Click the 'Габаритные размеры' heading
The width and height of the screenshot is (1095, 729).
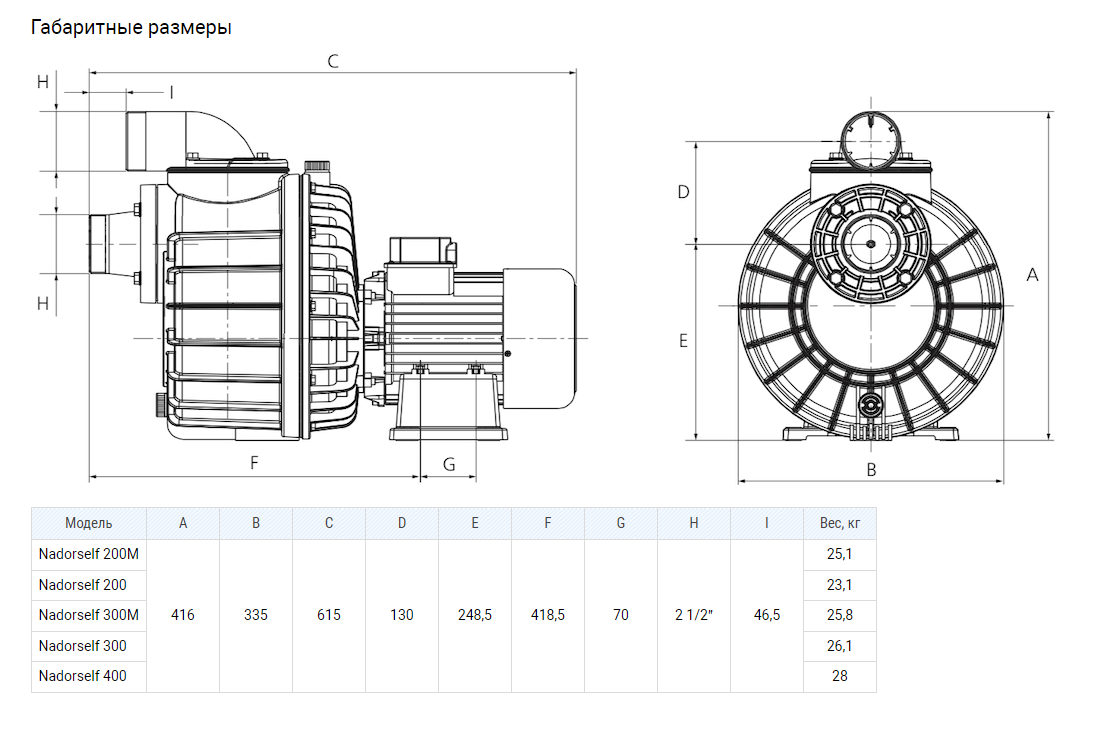131,27
